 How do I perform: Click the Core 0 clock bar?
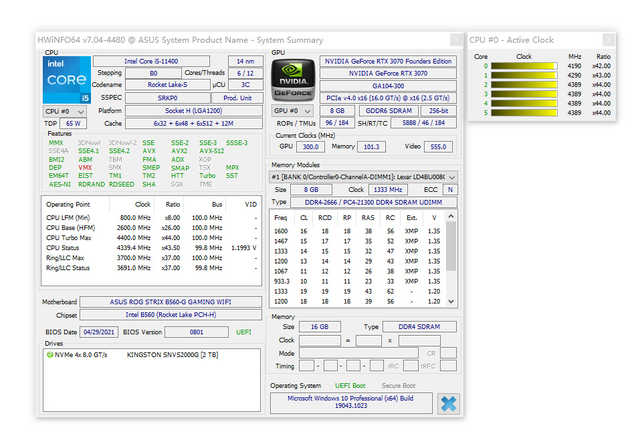coord(524,65)
